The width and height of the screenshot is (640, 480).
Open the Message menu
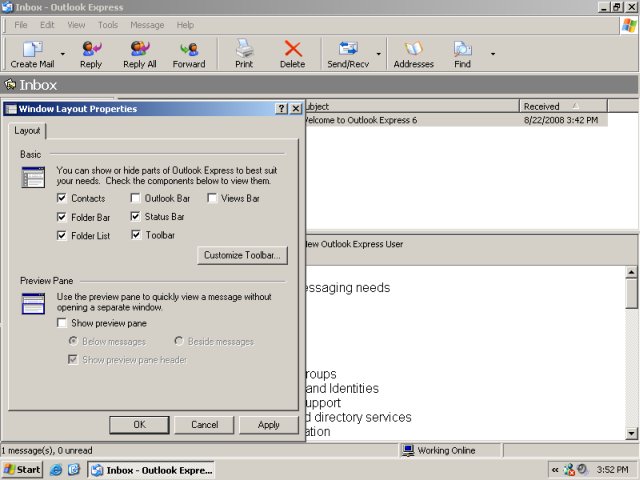pos(147,25)
